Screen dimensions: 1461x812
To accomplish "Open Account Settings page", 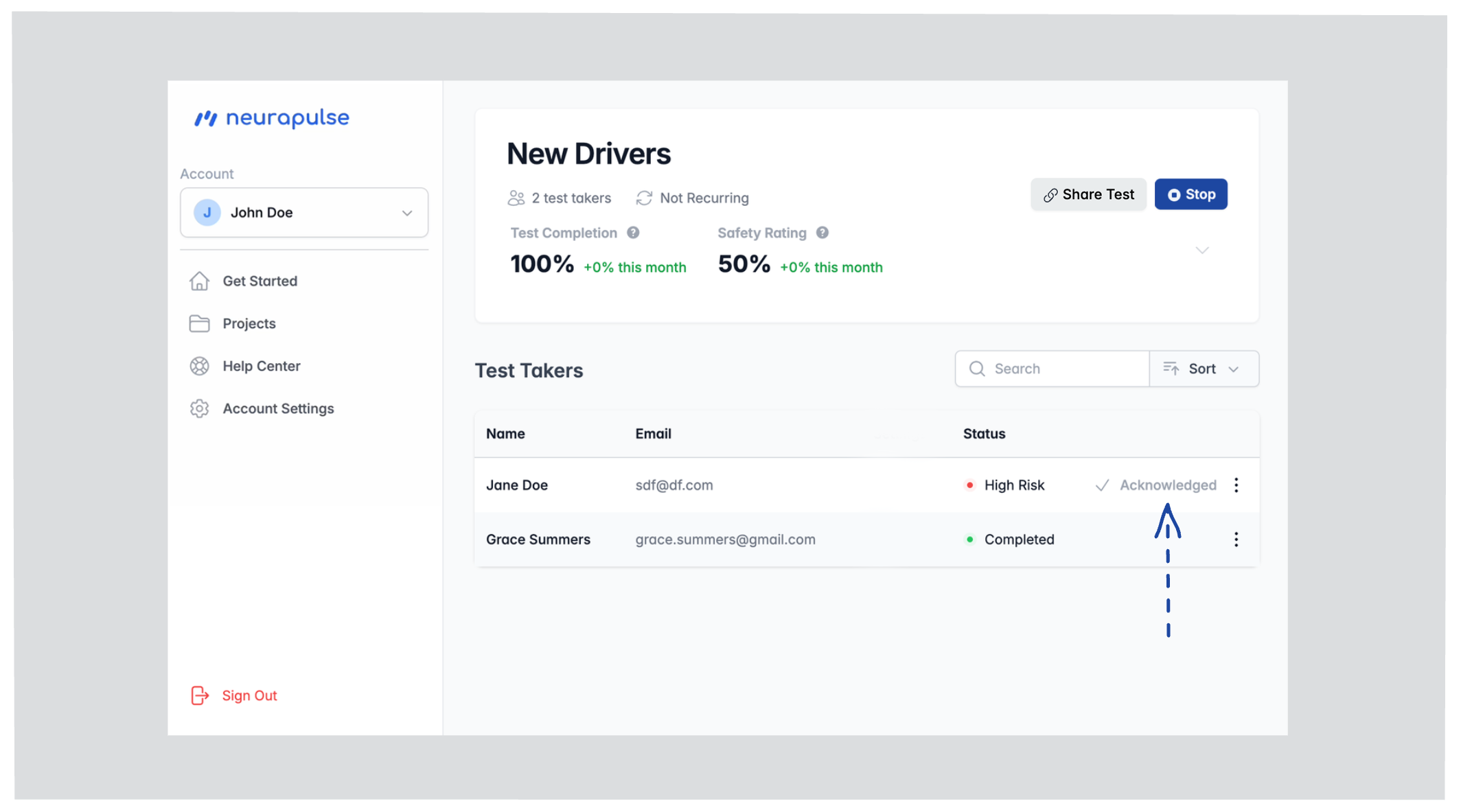I will pos(277,409).
